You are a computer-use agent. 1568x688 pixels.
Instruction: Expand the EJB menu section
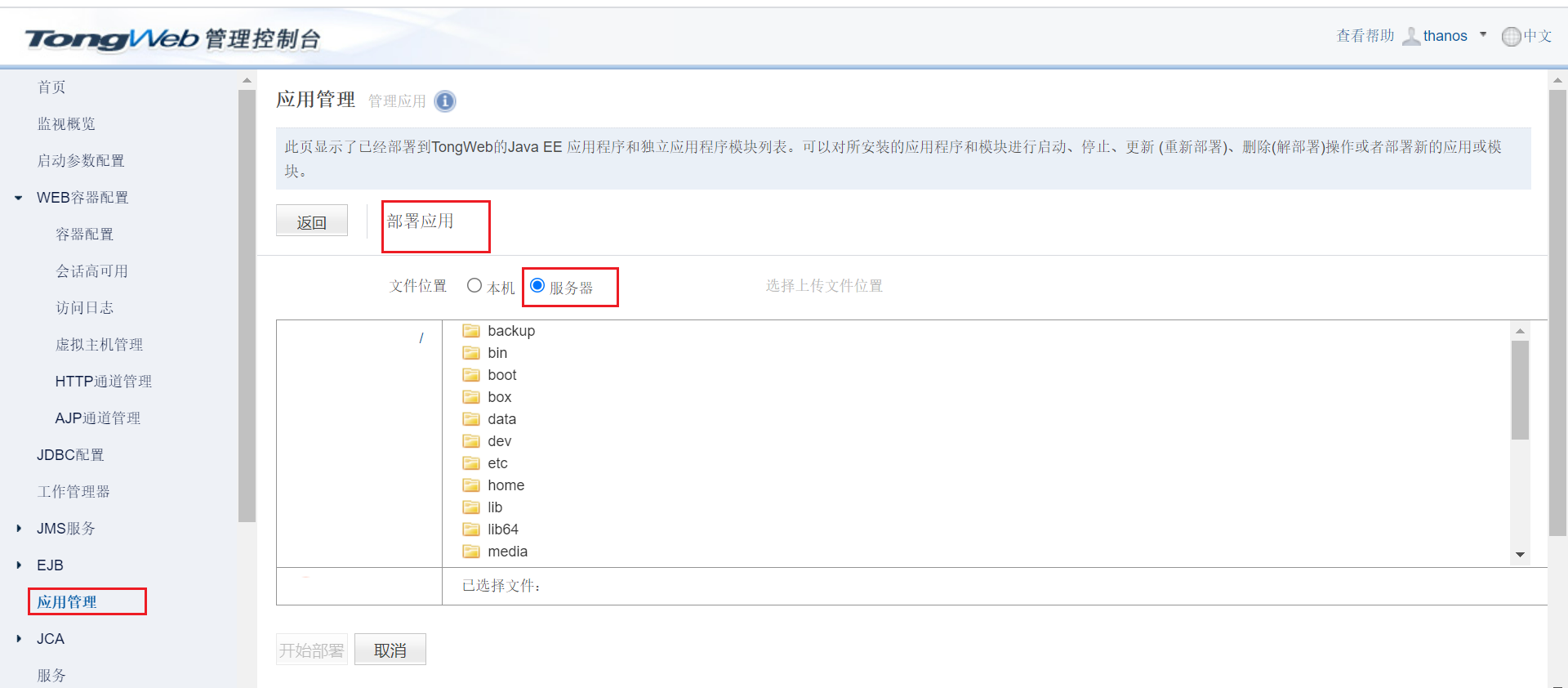19,565
